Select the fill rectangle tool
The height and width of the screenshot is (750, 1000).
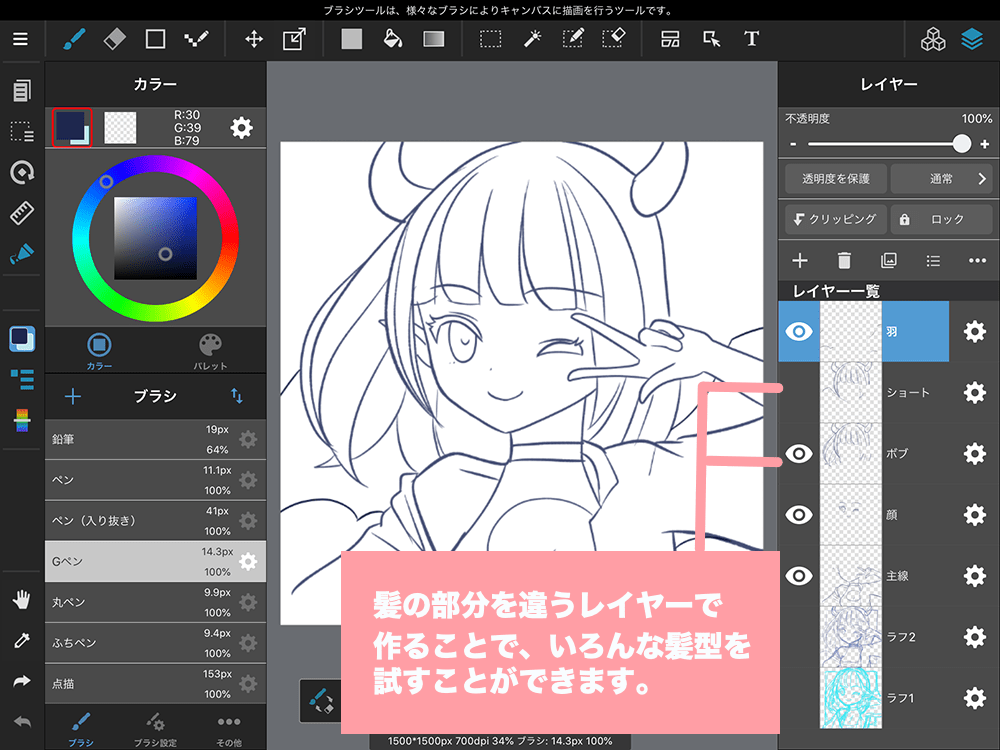point(351,39)
